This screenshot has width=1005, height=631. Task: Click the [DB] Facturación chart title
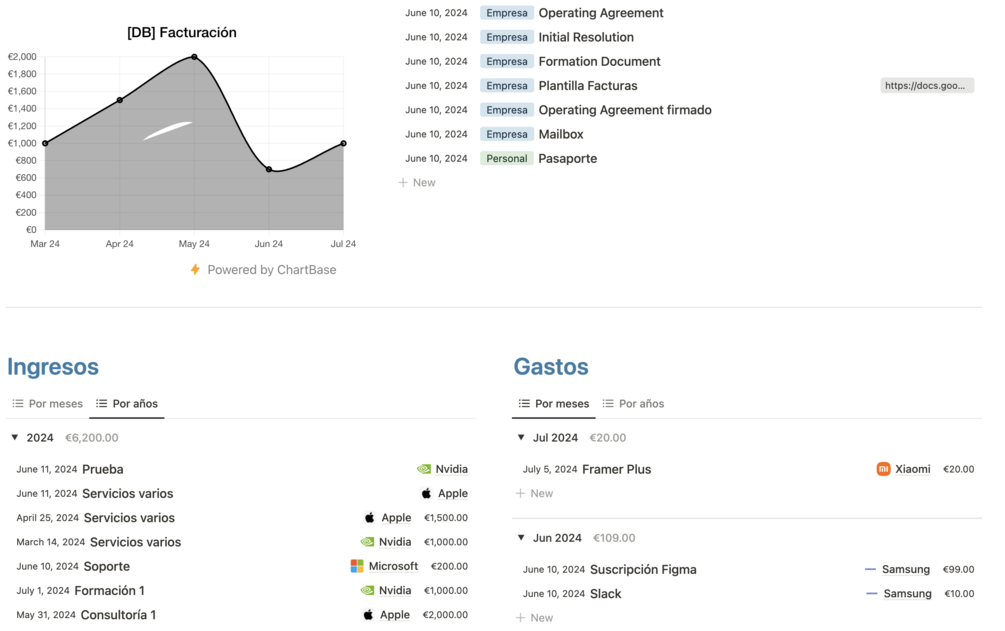(181, 33)
